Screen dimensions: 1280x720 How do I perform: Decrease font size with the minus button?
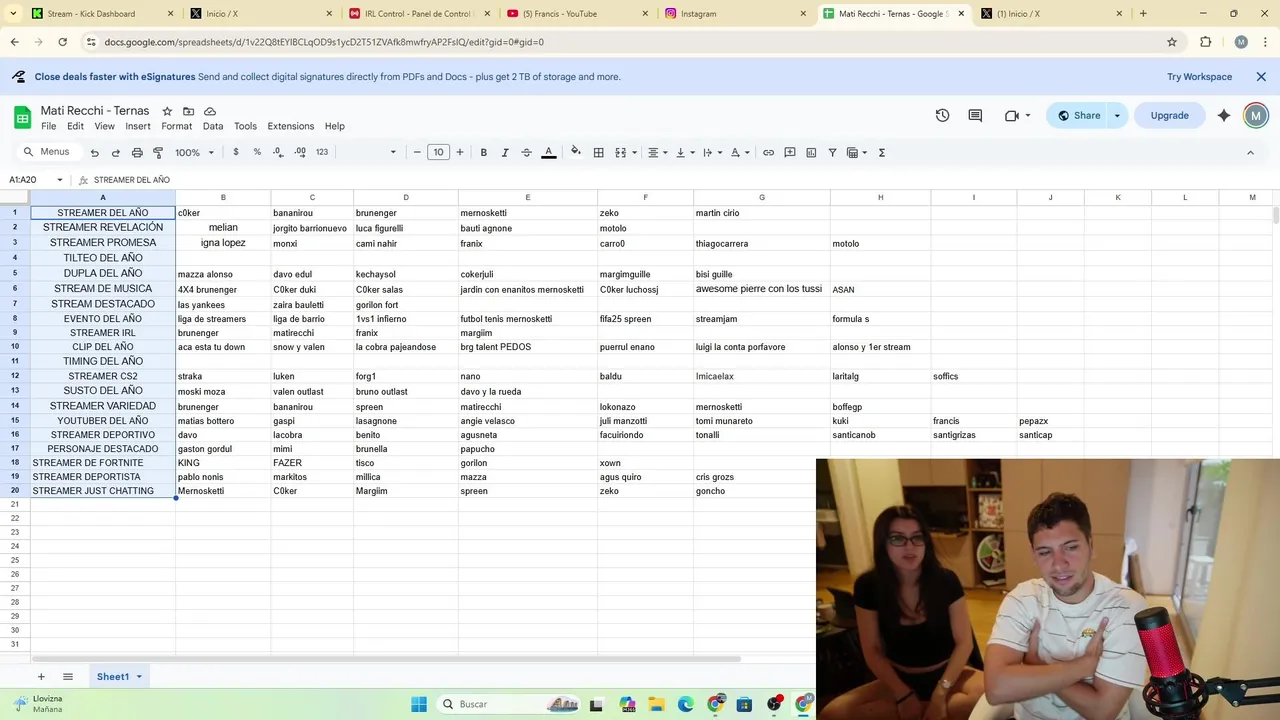[417, 152]
